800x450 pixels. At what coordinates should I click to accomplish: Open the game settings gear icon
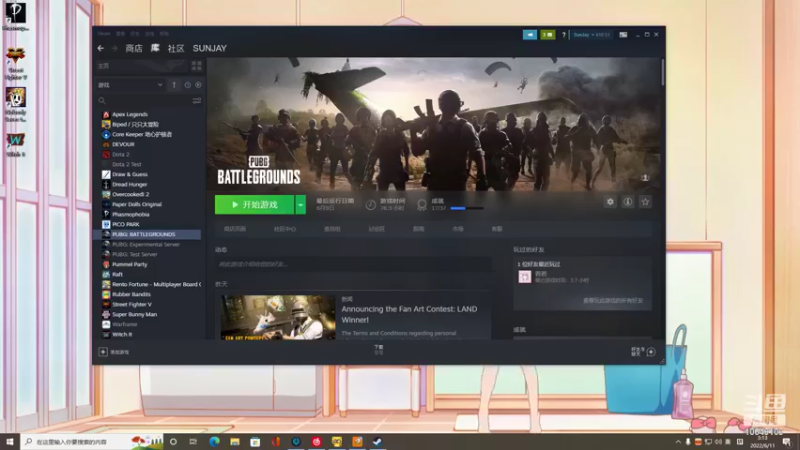610,202
